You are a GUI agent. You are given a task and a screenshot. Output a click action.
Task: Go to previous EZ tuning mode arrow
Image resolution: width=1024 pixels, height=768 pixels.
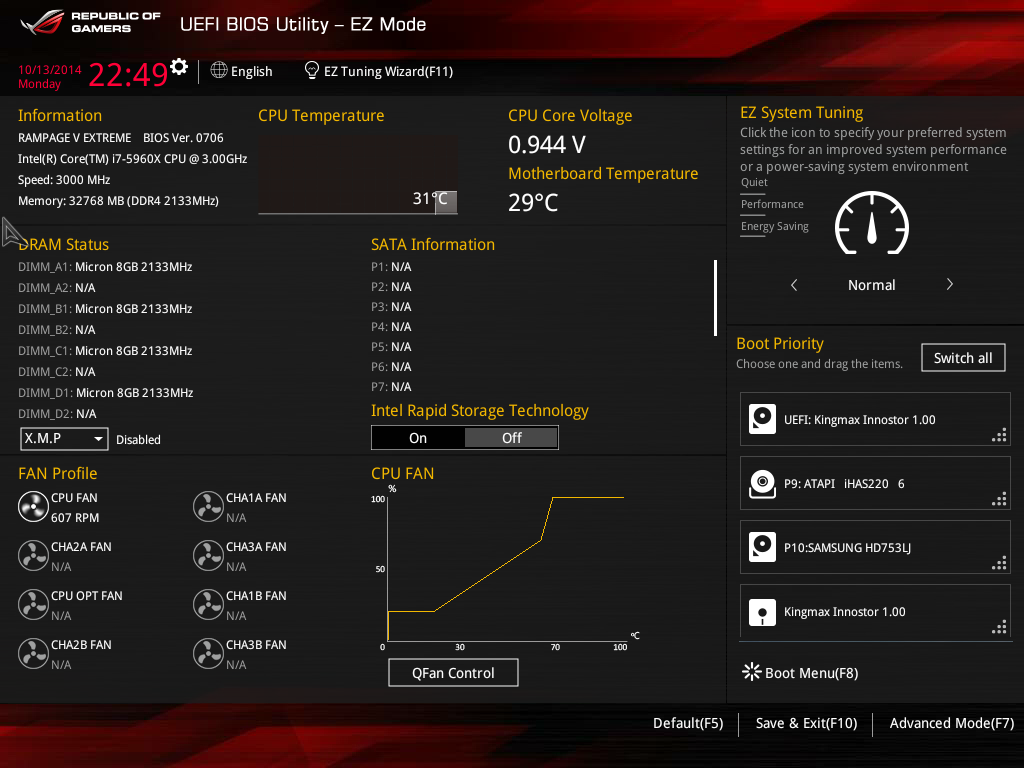794,285
